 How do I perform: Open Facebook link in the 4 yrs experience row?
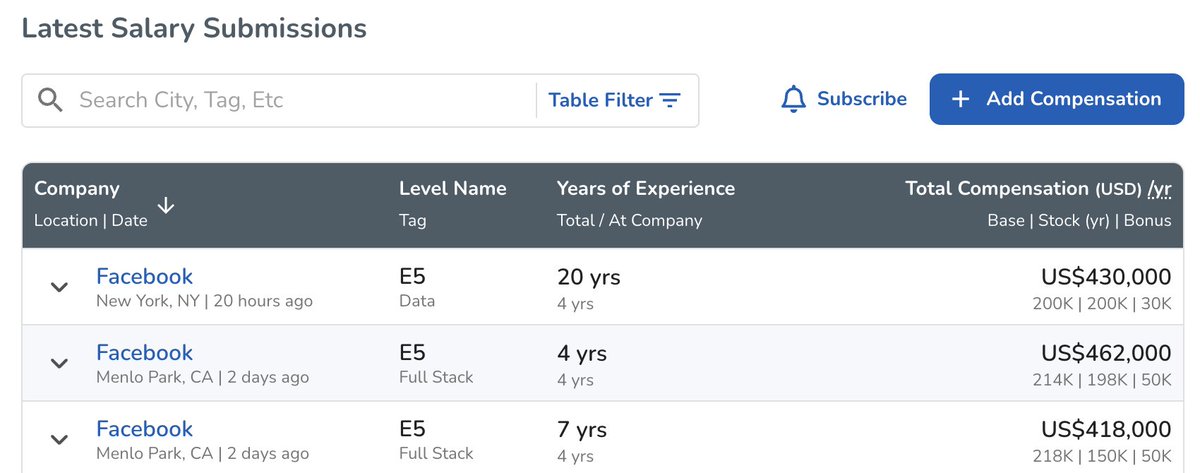tap(144, 352)
